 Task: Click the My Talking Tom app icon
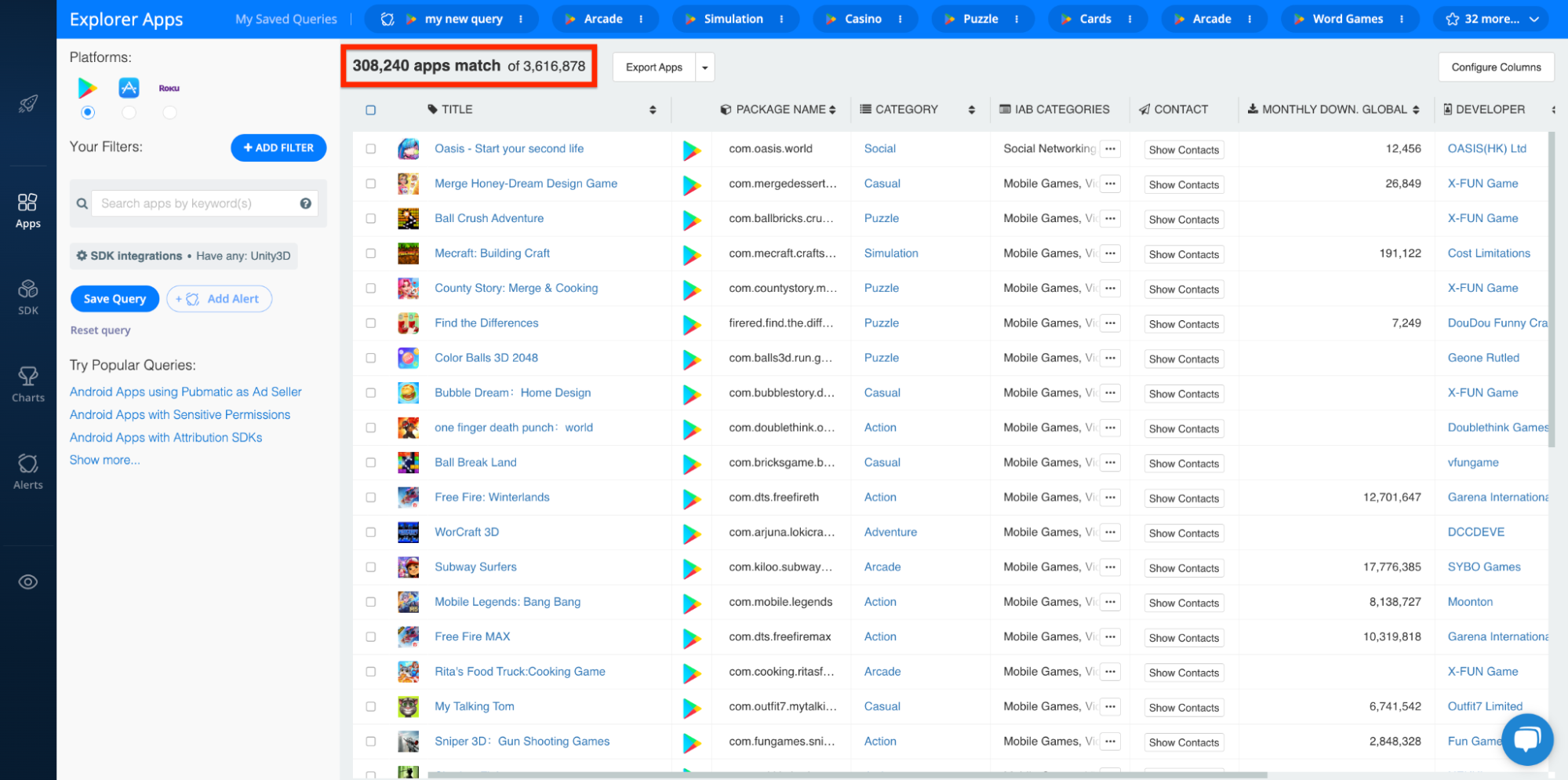click(408, 706)
